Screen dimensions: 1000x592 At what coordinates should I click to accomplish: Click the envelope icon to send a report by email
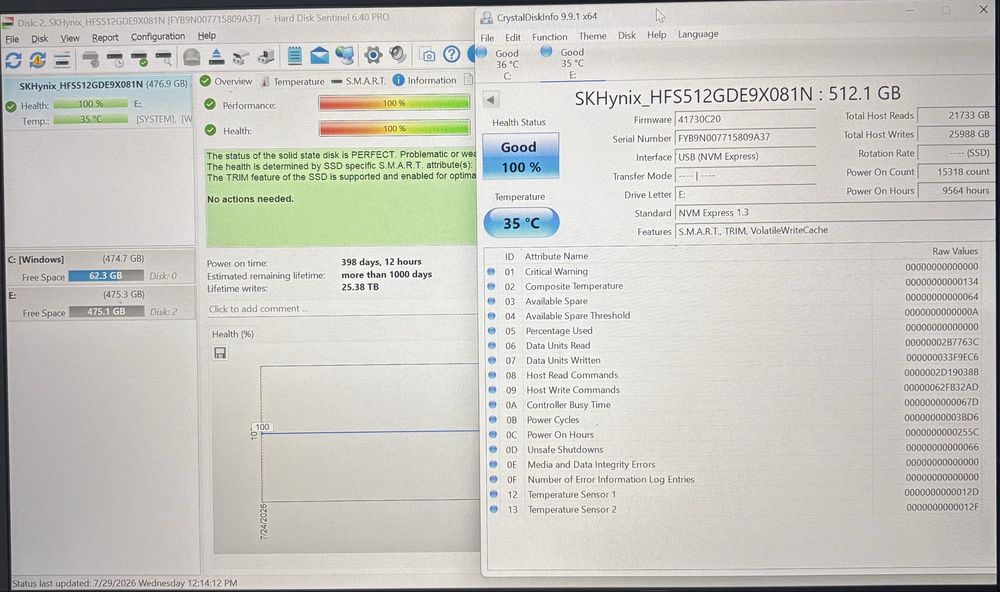tap(320, 56)
